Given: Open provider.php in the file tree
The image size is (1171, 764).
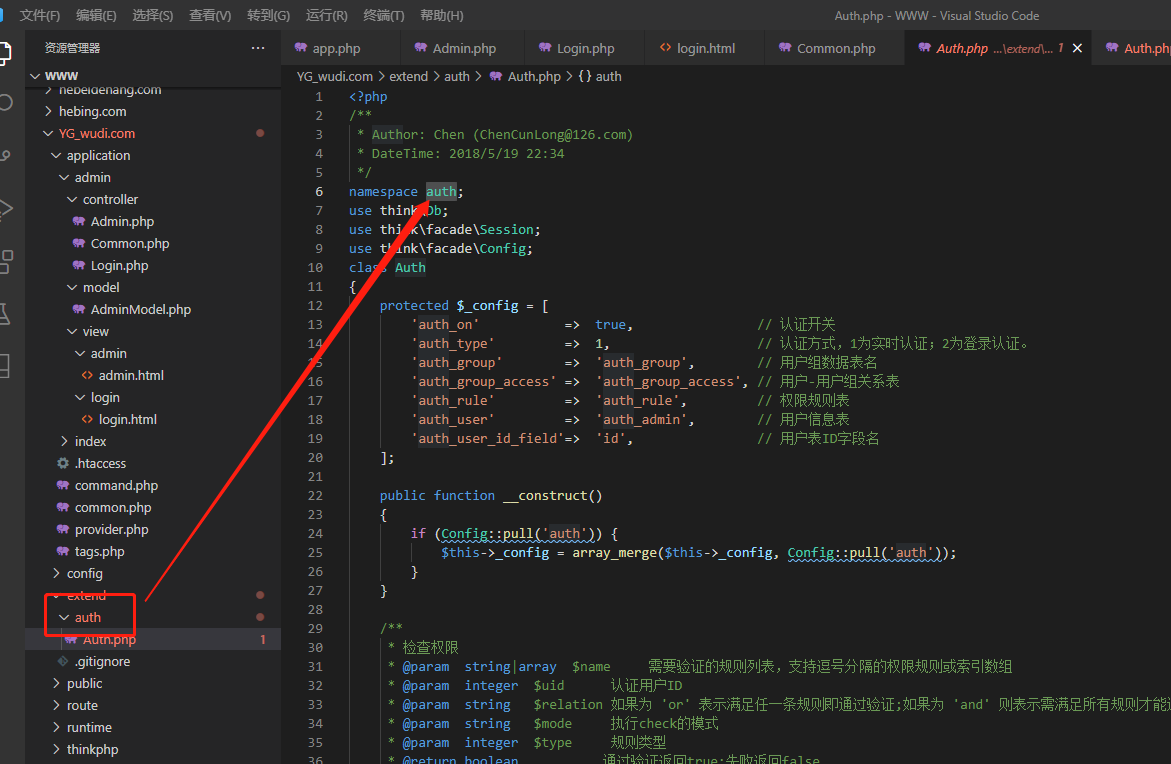Looking at the screenshot, I should click(111, 529).
